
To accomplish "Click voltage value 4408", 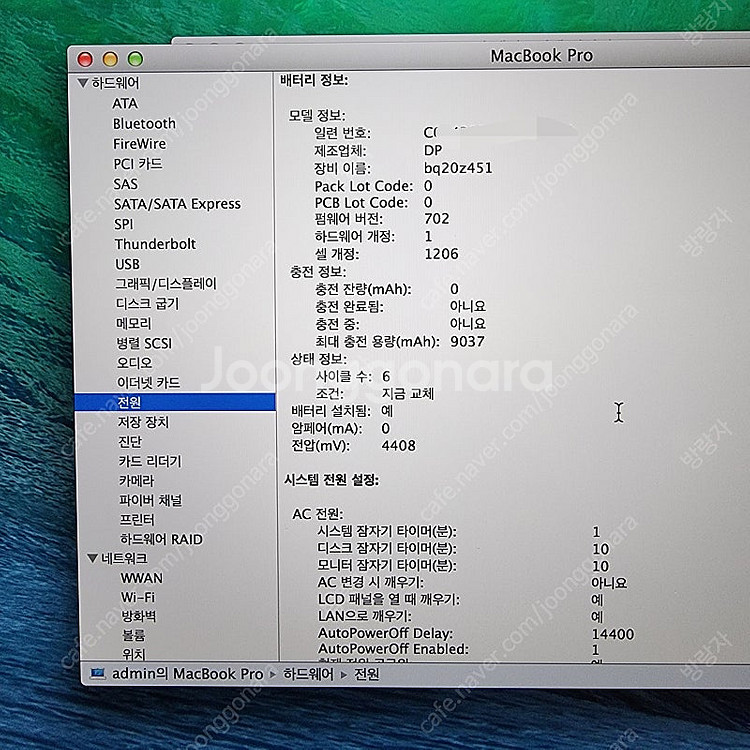I will 398,446.
